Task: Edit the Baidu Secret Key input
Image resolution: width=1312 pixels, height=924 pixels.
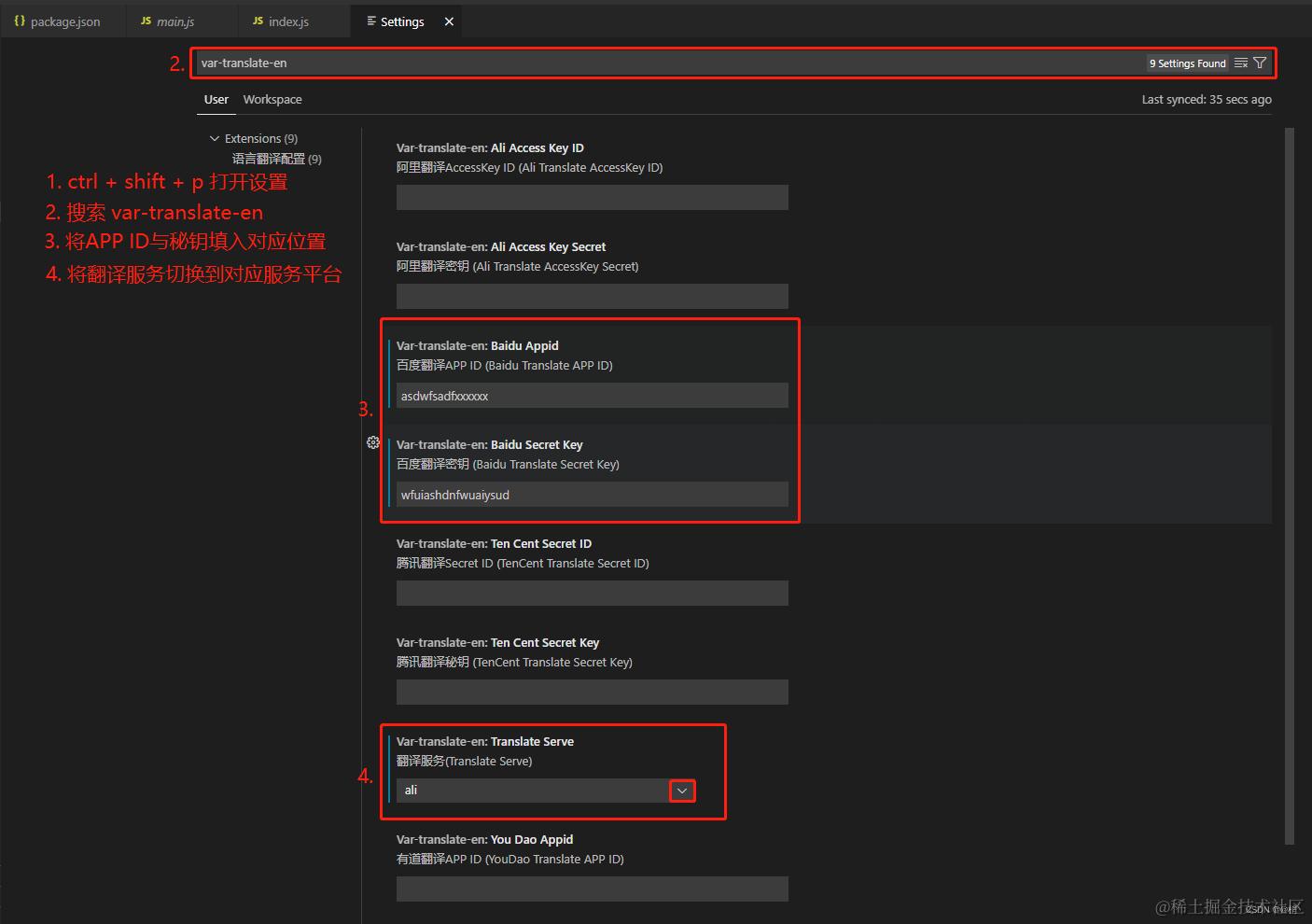Action: (x=593, y=494)
